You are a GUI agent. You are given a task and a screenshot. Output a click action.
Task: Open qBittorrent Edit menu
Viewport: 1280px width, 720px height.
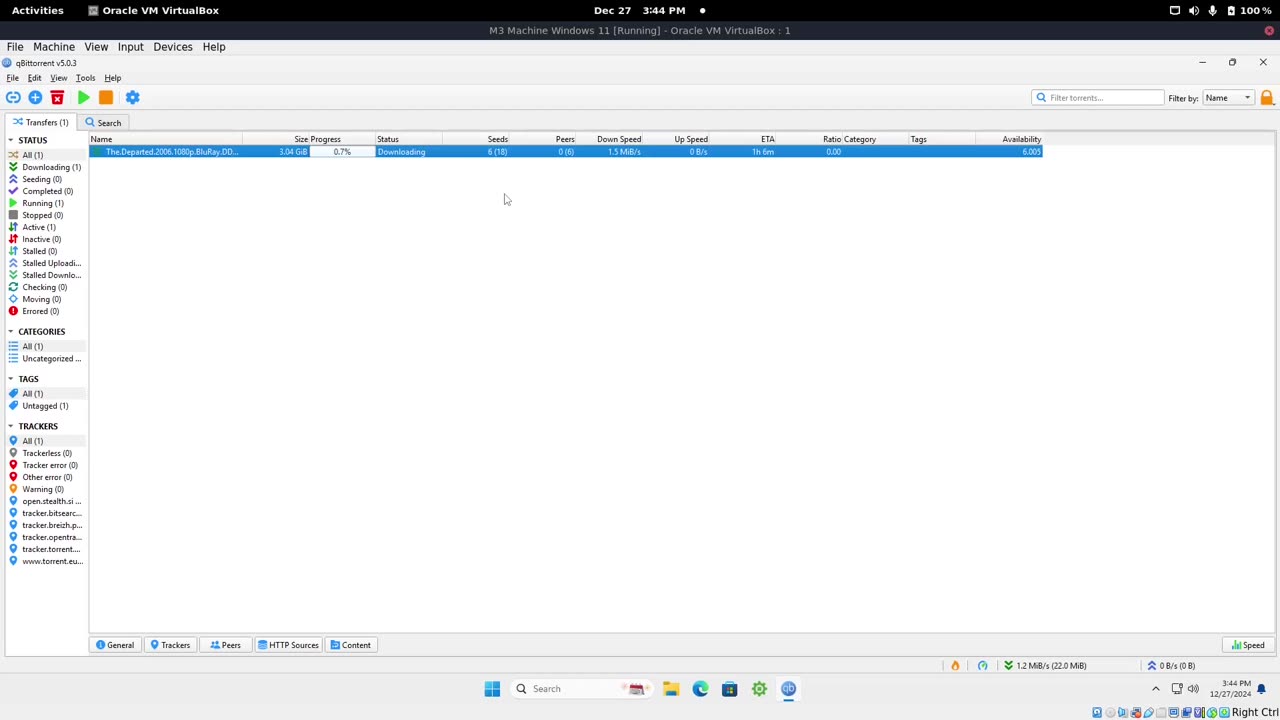click(34, 78)
